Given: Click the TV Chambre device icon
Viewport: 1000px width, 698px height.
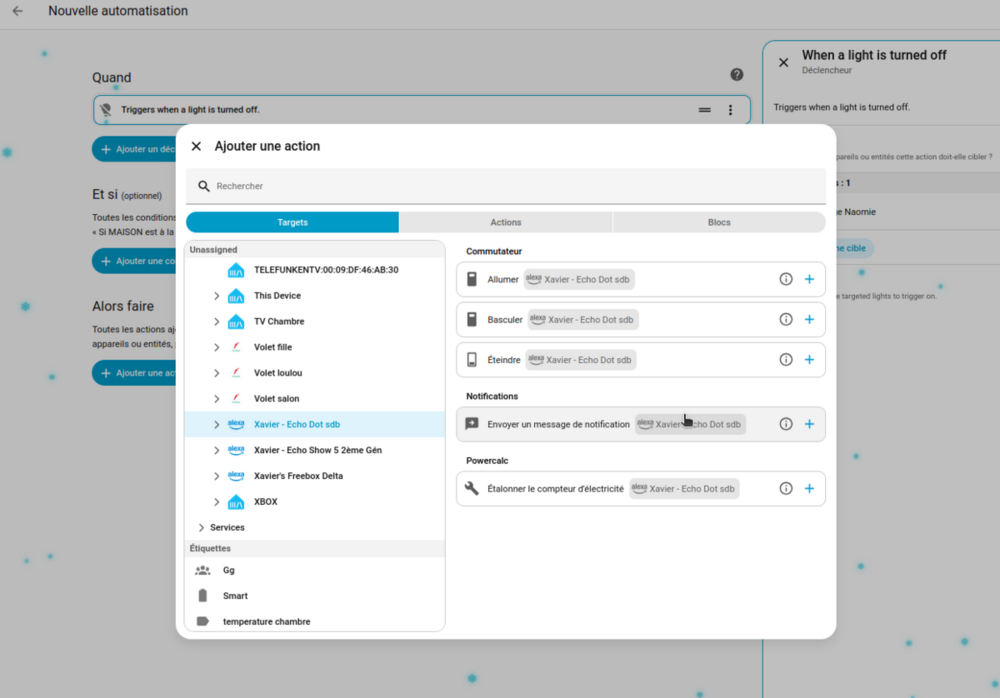Looking at the screenshot, I should [236, 322].
